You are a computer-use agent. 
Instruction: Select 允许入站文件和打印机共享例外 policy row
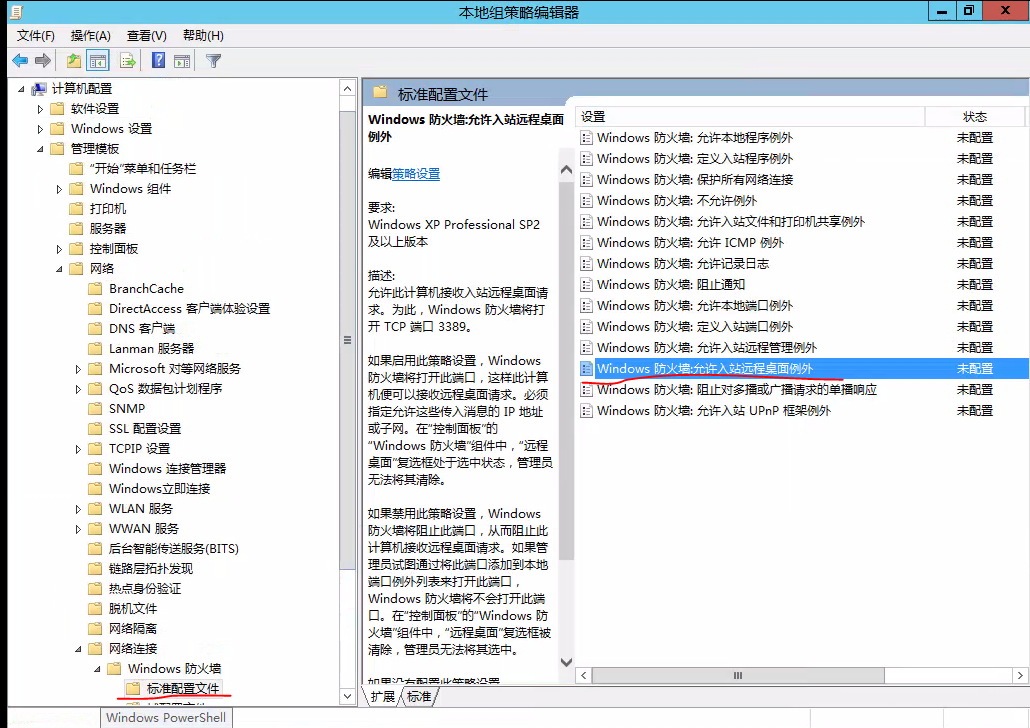tap(801, 221)
